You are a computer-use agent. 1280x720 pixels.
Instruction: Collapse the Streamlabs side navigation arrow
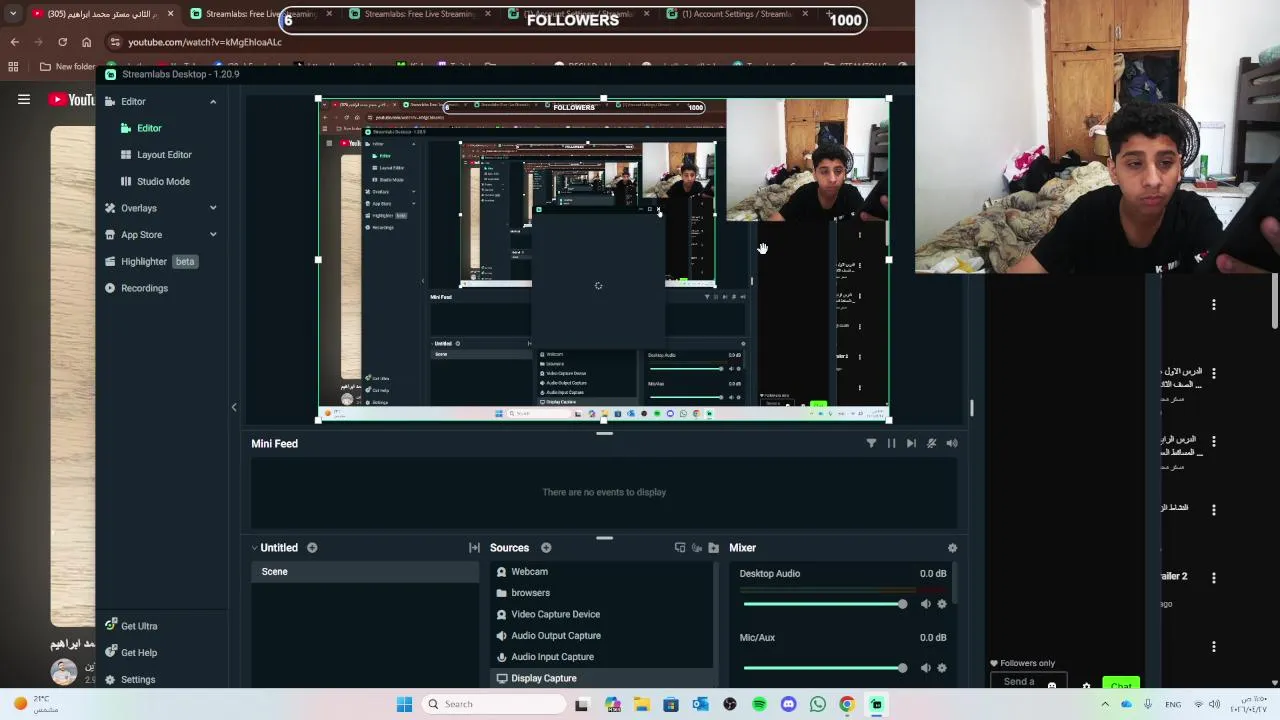[x=234, y=407]
